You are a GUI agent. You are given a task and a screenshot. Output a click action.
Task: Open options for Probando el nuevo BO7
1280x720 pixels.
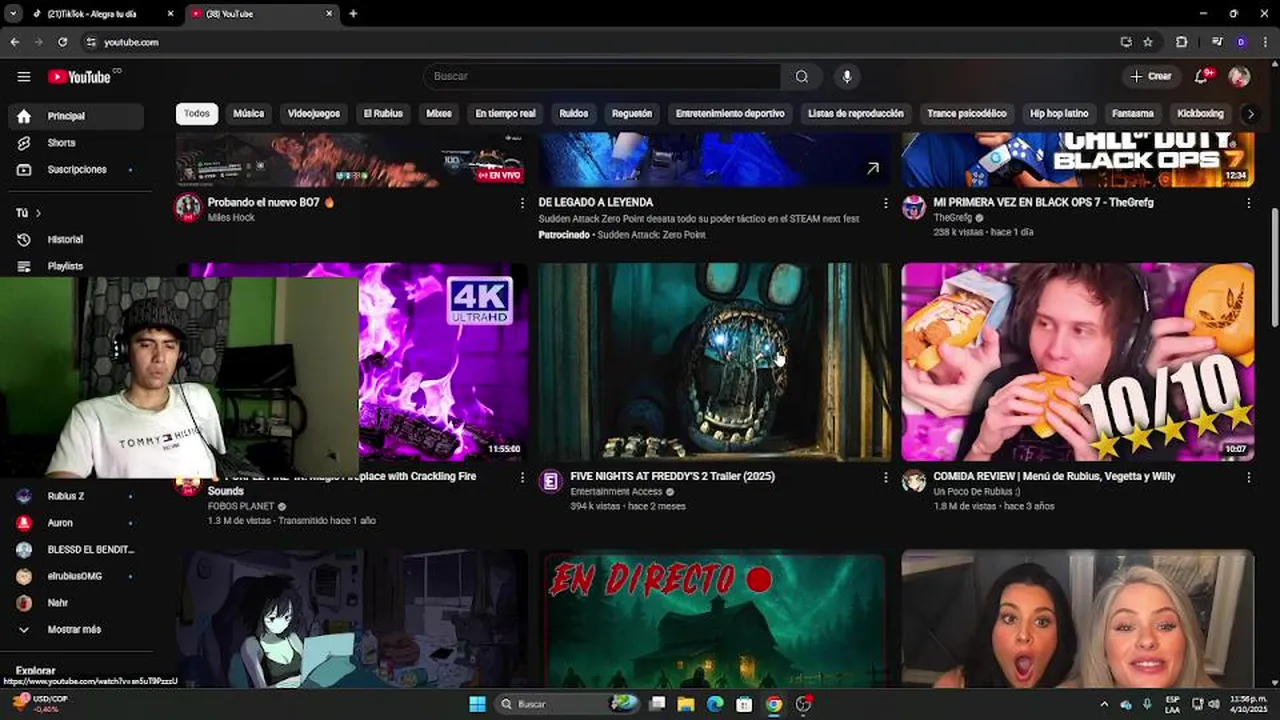point(522,203)
